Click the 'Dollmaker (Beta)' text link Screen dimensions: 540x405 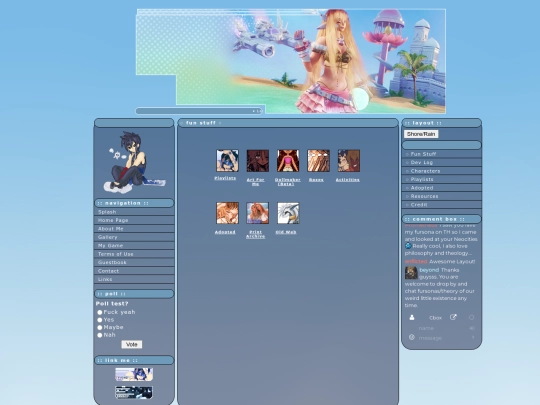pos(288,182)
